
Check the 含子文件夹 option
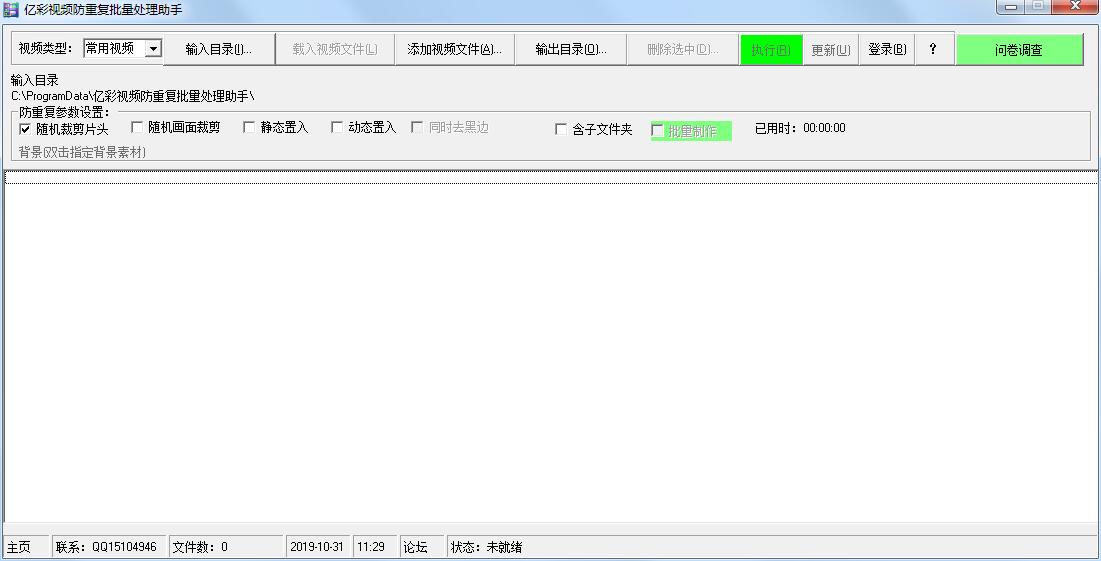(x=561, y=129)
